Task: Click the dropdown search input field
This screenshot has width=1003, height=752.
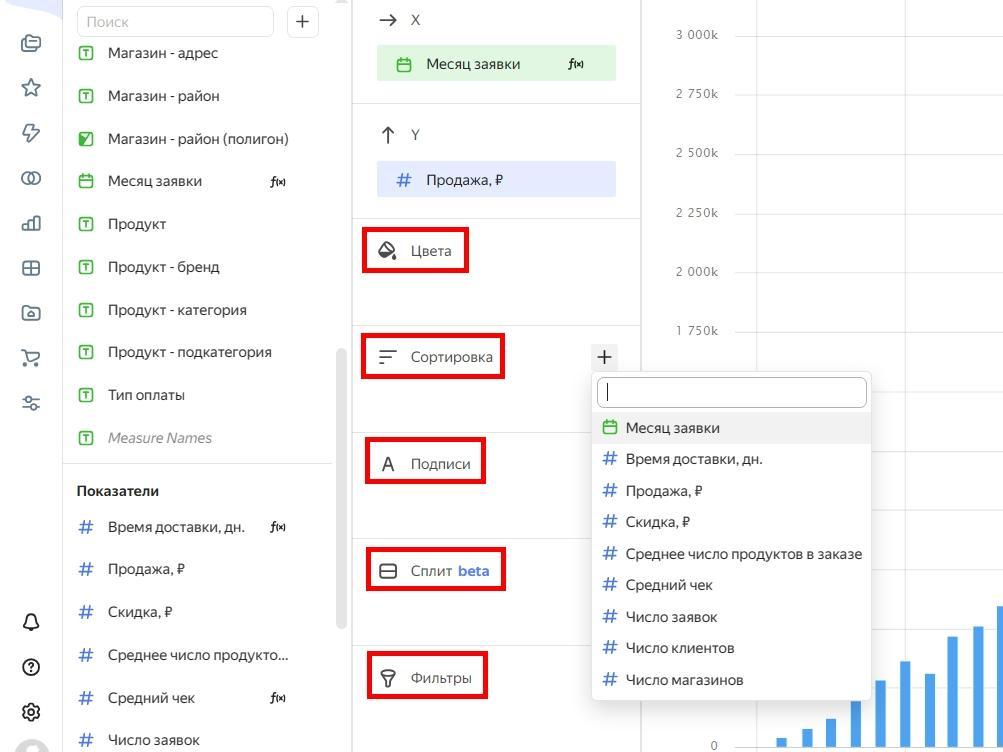Action: pos(732,392)
